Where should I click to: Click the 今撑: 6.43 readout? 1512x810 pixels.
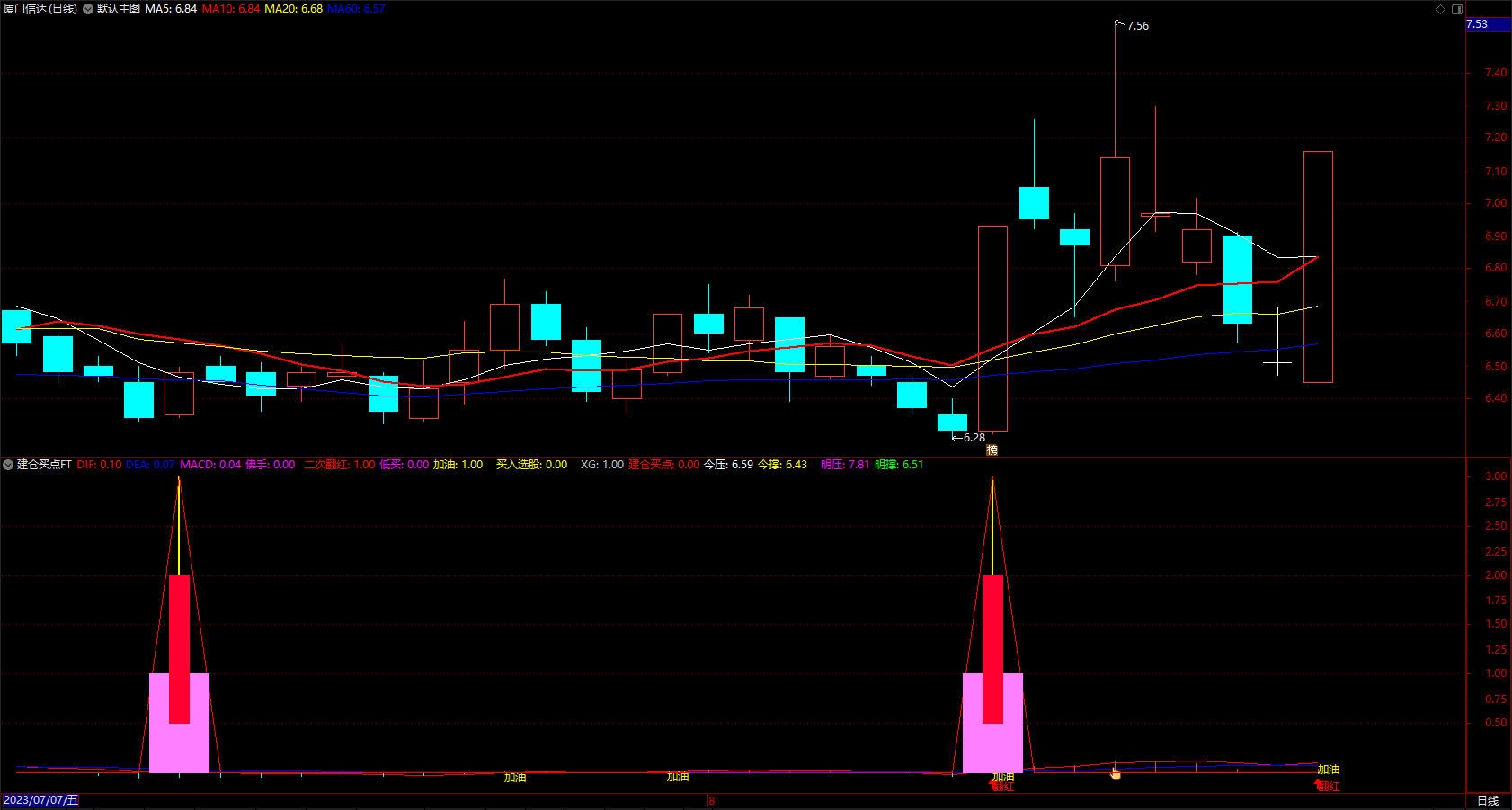point(782,465)
